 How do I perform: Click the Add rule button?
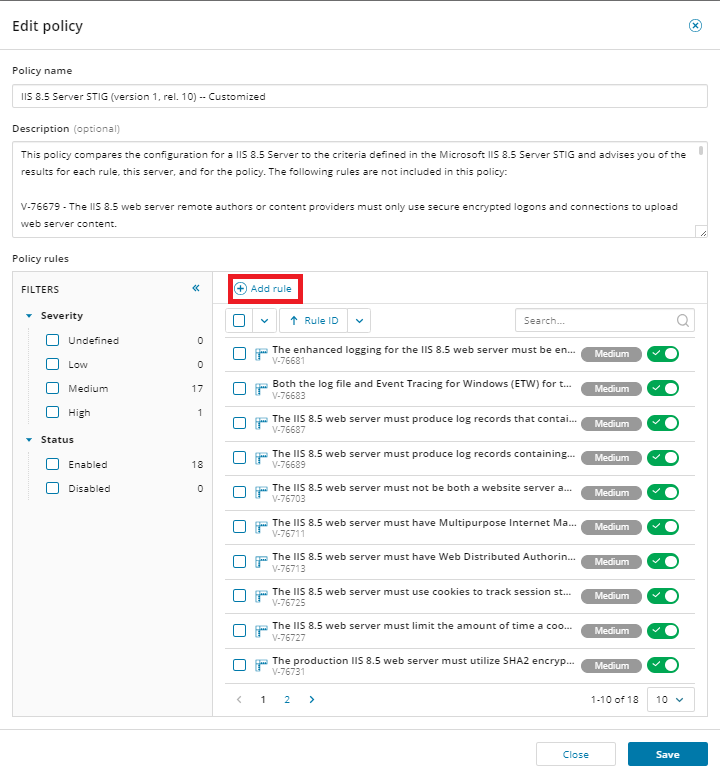point(264,289)
